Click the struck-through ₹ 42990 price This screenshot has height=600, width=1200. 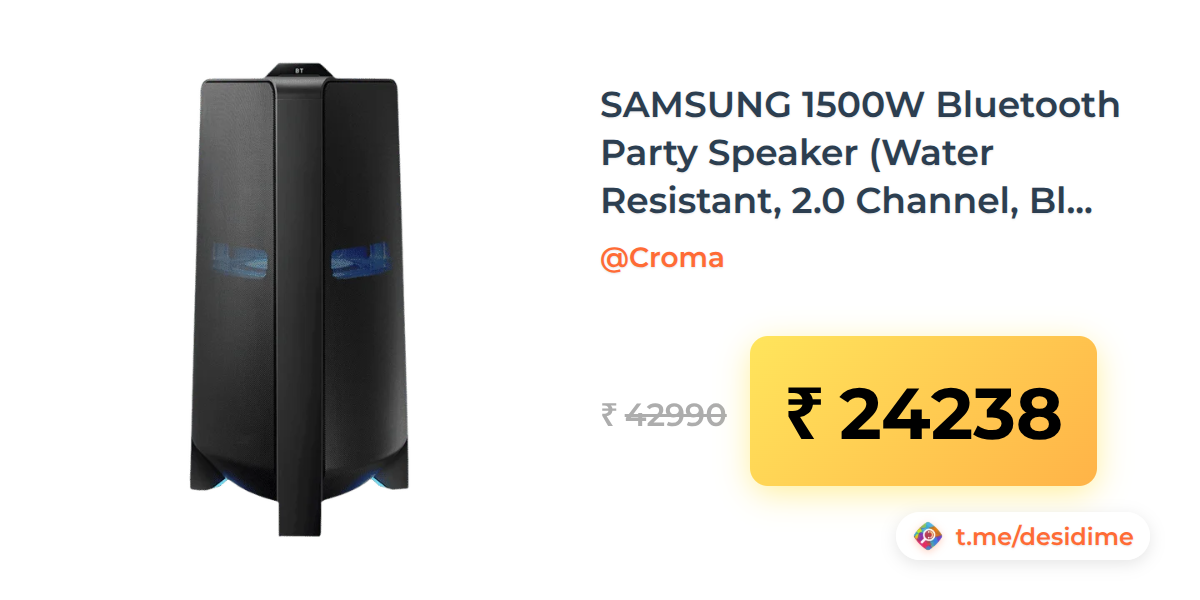(x=663, y=413)
